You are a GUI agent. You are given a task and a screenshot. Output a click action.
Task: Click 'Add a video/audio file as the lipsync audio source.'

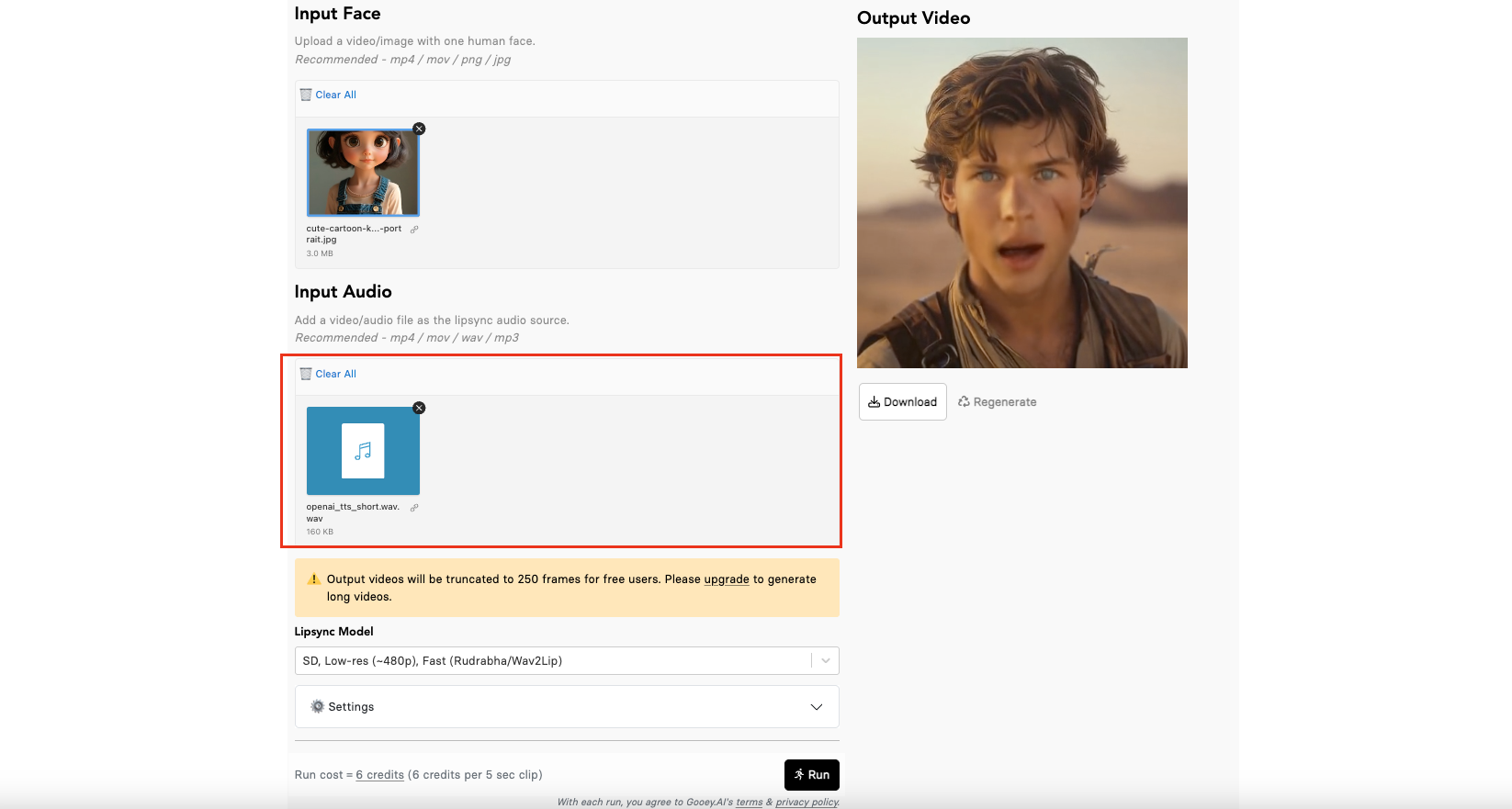(432, 320)
